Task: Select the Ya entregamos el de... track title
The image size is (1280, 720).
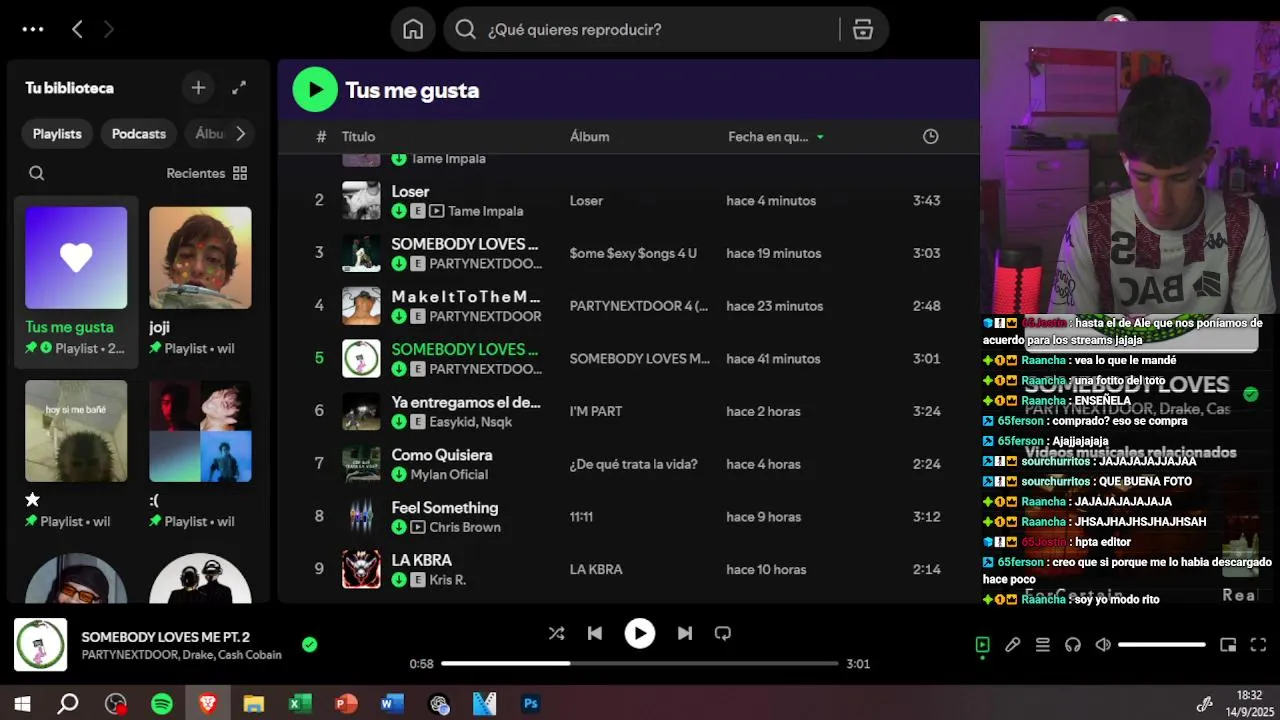Action: (466, 402)
